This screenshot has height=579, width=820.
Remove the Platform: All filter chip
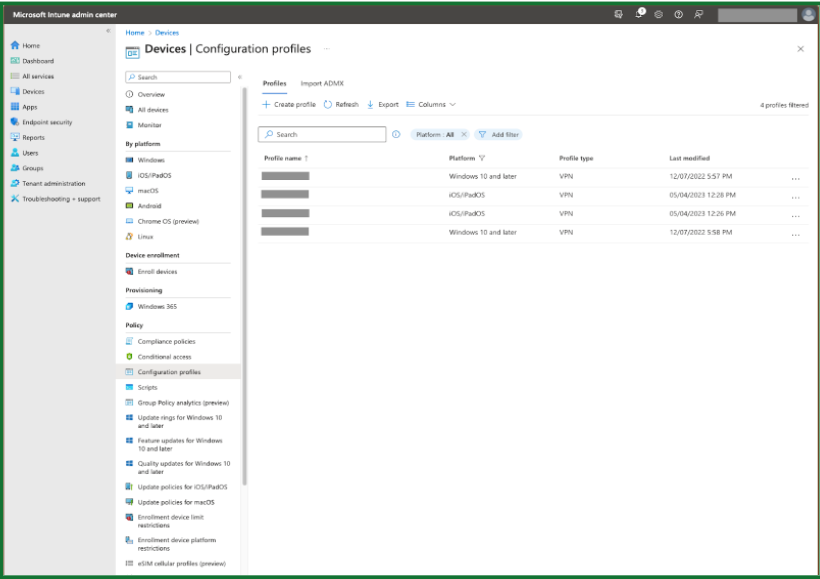pos(463,135)
